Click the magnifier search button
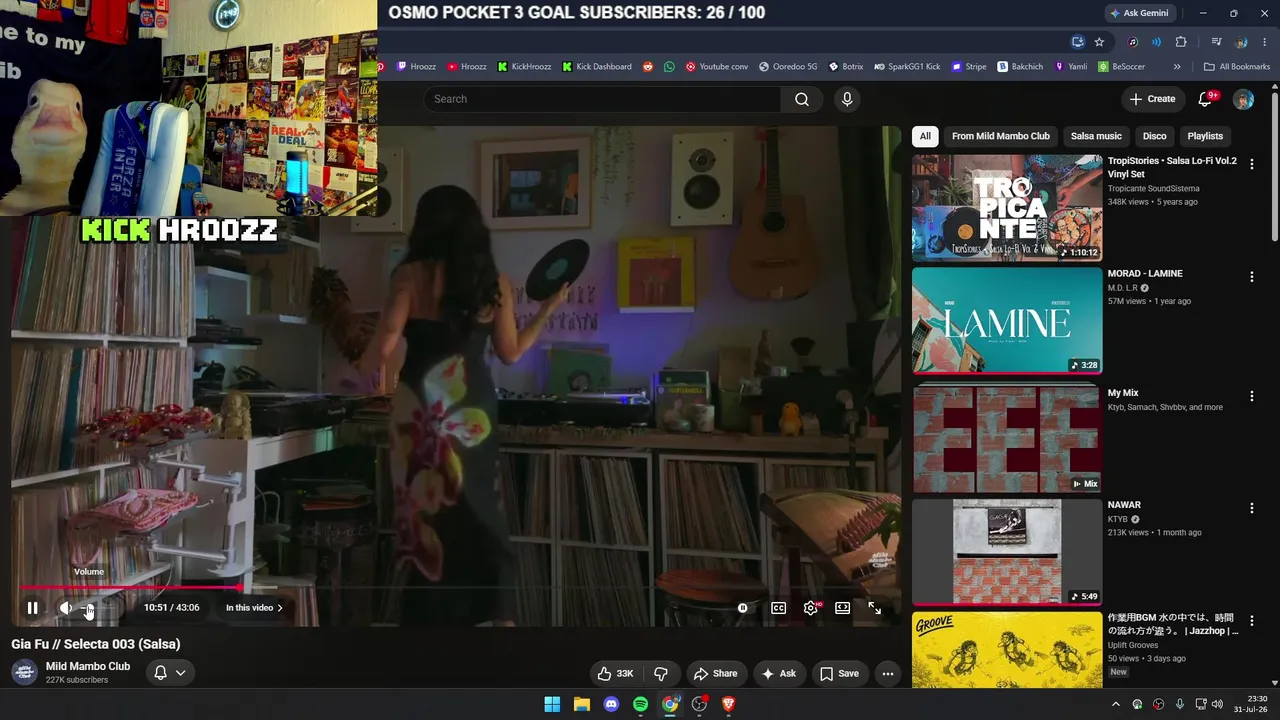 tap(802, 99)
